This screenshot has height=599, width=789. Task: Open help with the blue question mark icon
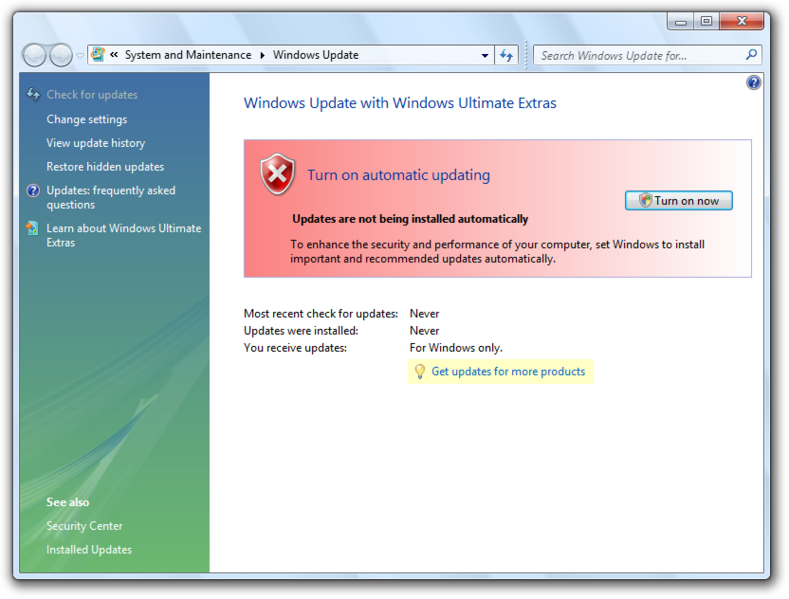pos(753,83)
